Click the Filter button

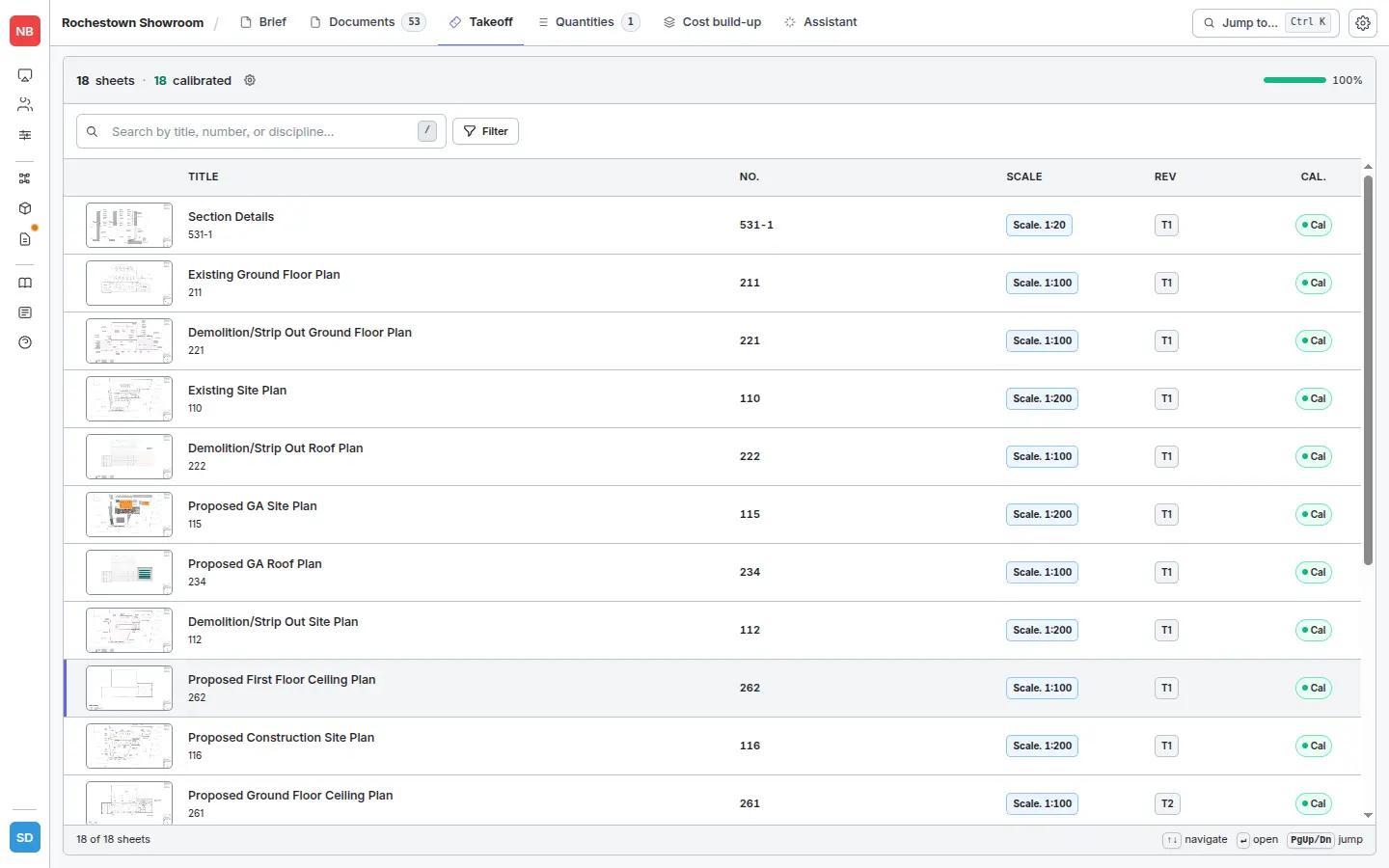485,131
